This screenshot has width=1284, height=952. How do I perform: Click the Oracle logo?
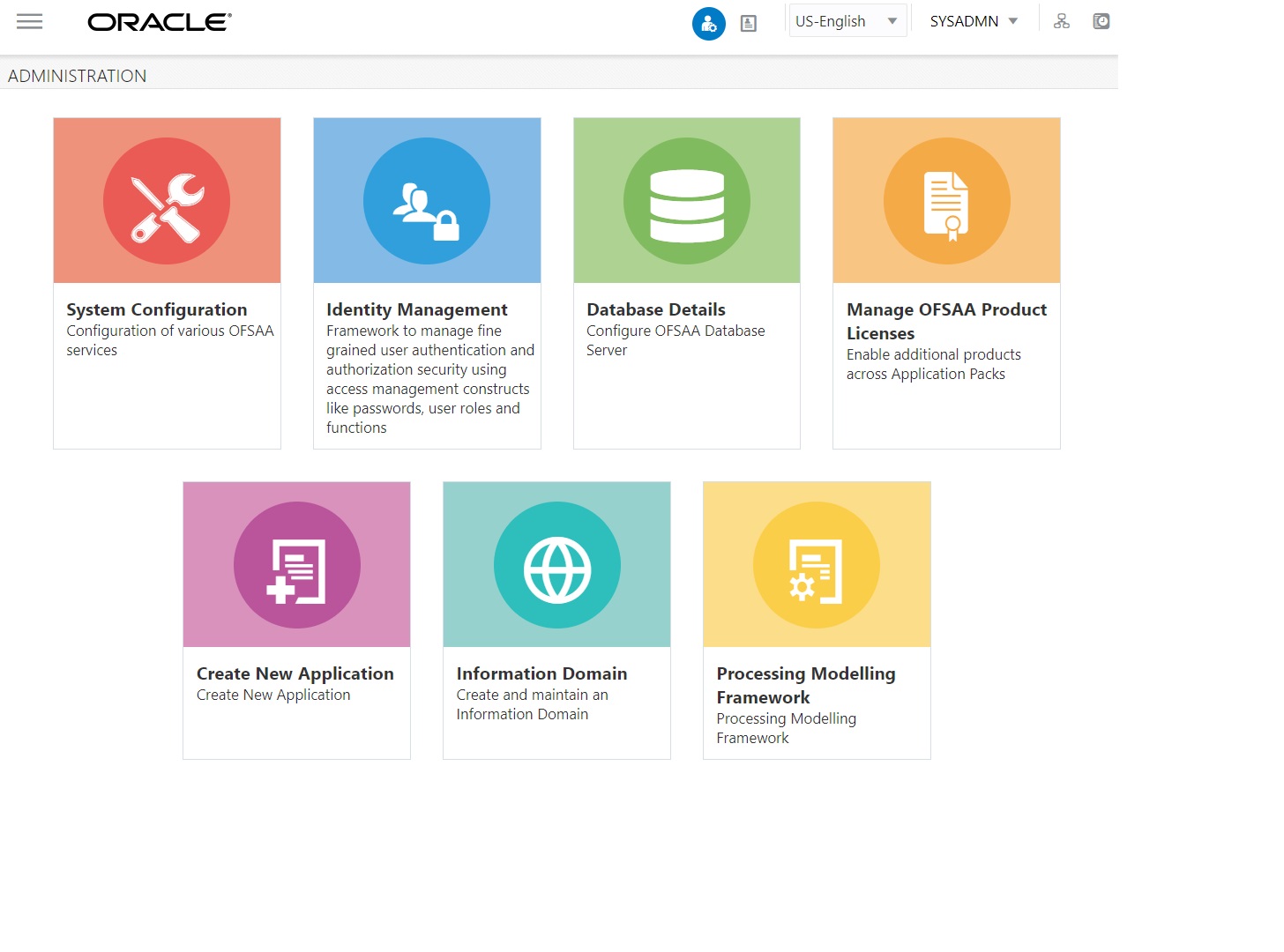(160, 22)
